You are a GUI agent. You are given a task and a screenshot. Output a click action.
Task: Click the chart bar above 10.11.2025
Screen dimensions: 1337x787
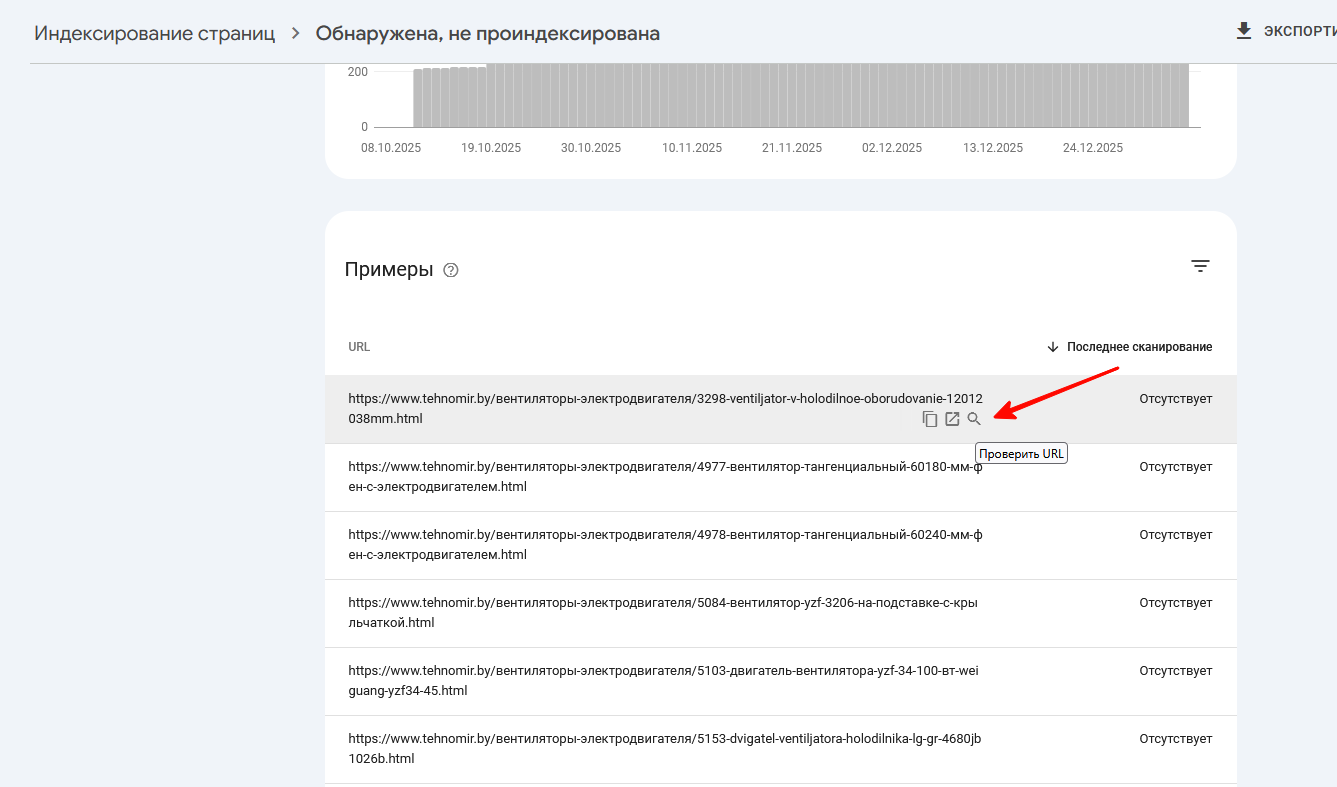692,96
